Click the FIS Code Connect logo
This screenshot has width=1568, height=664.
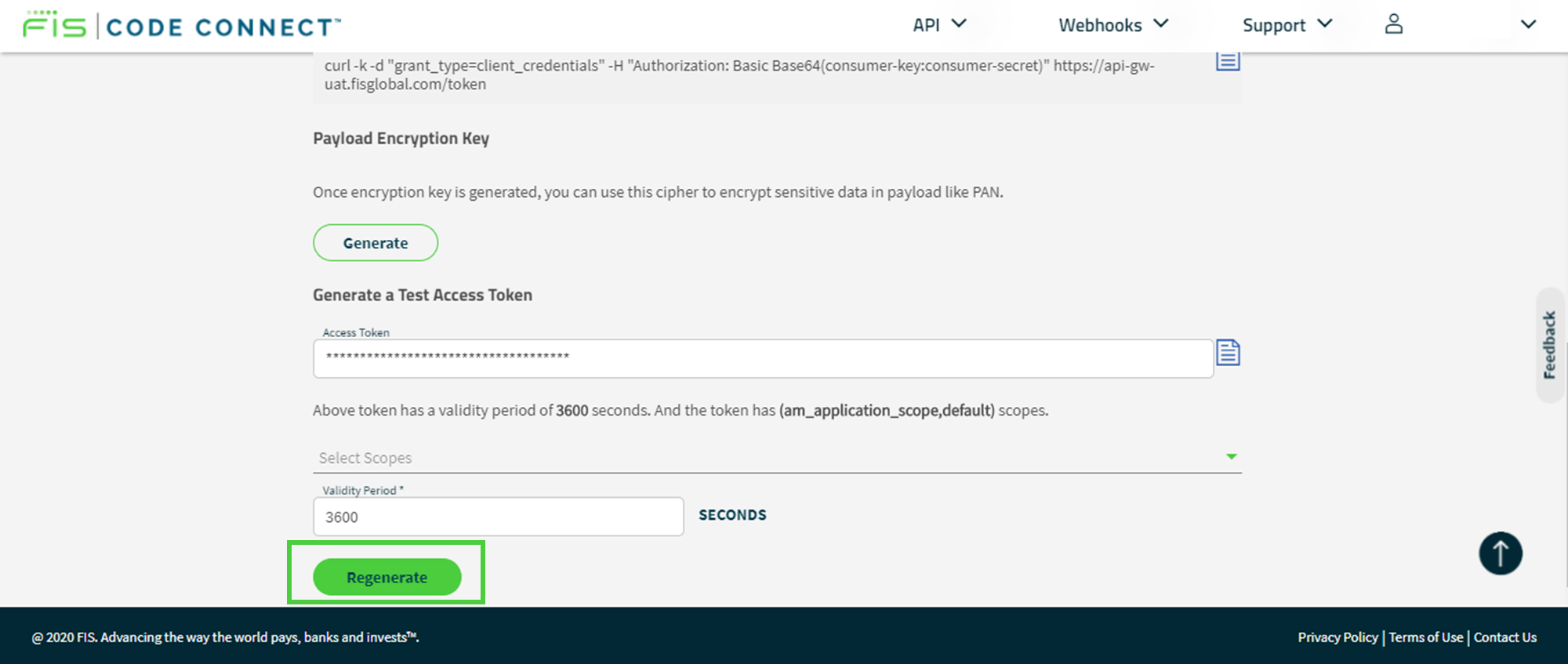coord(182,26)
